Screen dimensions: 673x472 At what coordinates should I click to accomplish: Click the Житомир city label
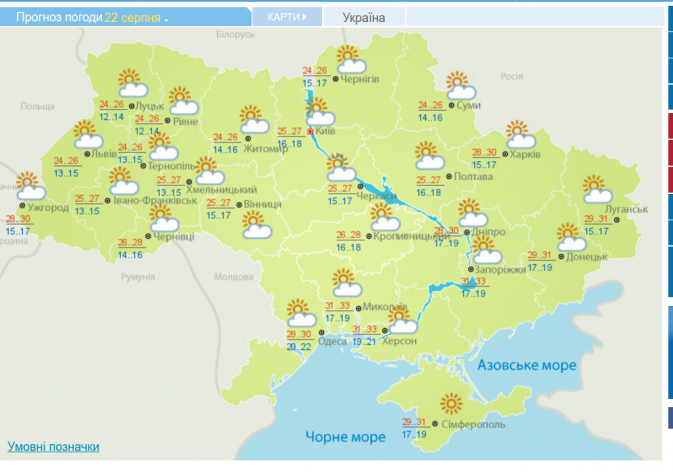(265, 150)
